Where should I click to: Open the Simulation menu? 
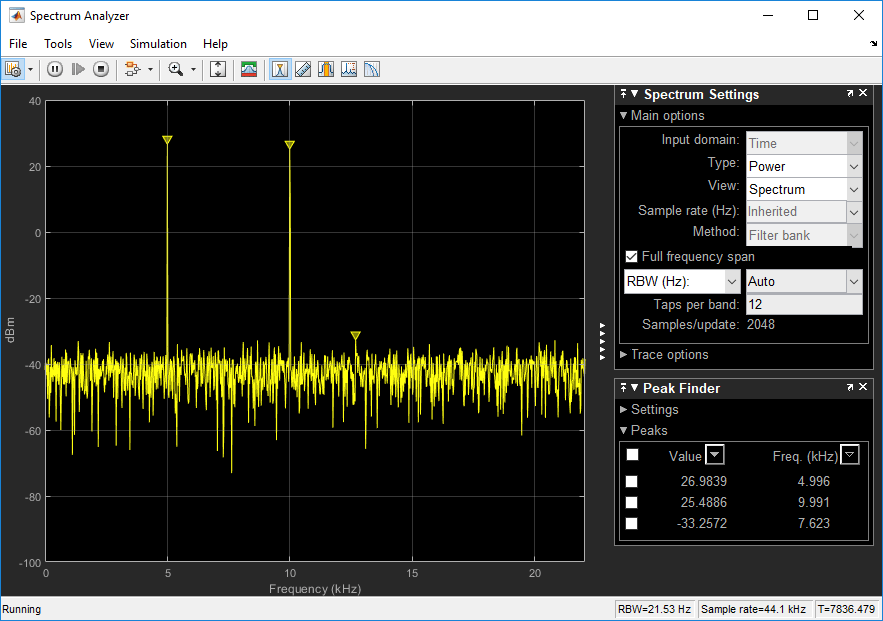158,44
